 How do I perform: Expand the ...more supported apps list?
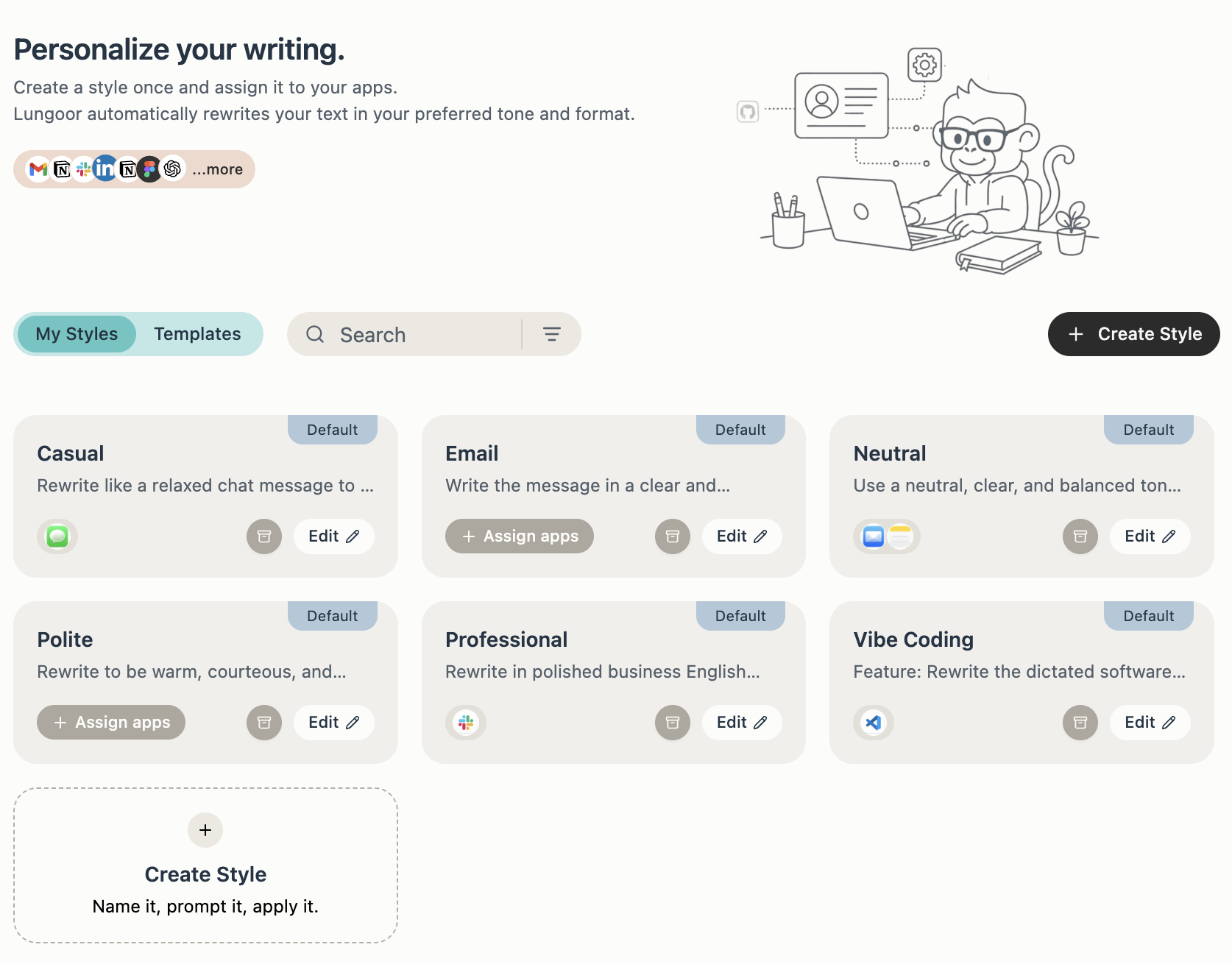218,169
